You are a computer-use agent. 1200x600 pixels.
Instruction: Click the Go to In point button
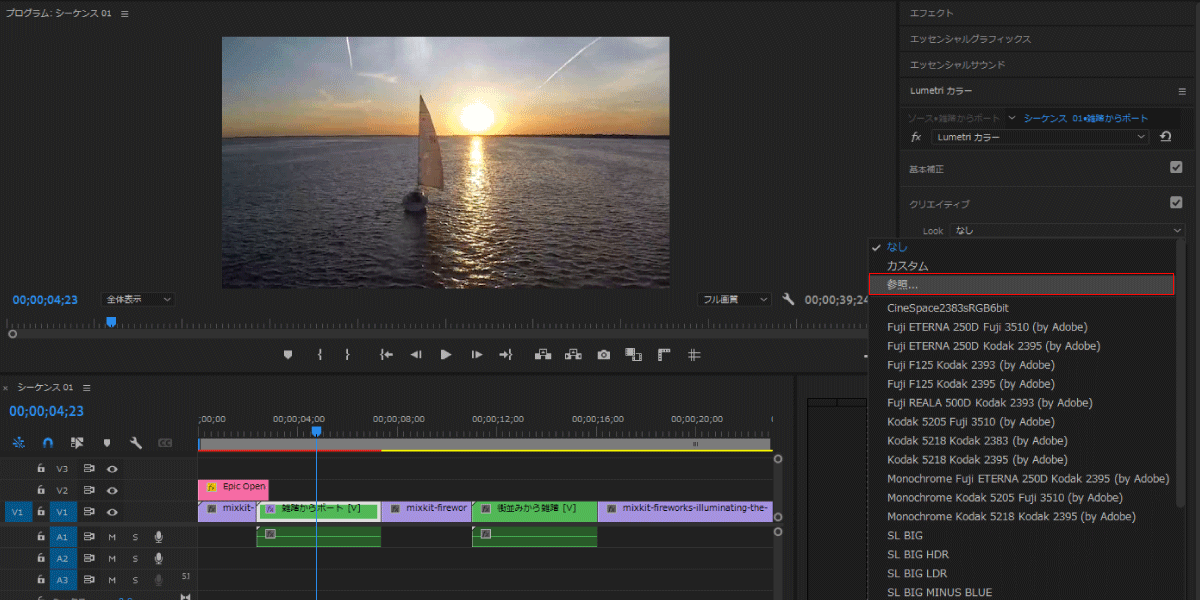point(386,354)
